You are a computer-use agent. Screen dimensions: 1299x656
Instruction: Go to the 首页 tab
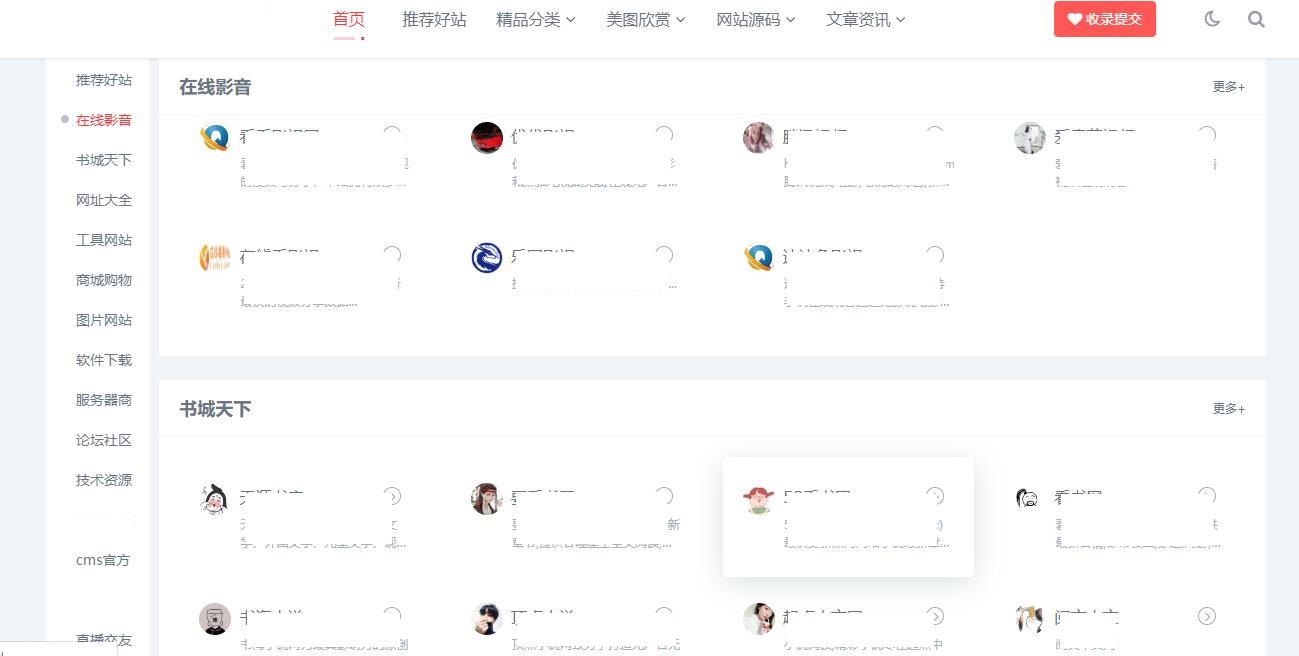(349, 19)
